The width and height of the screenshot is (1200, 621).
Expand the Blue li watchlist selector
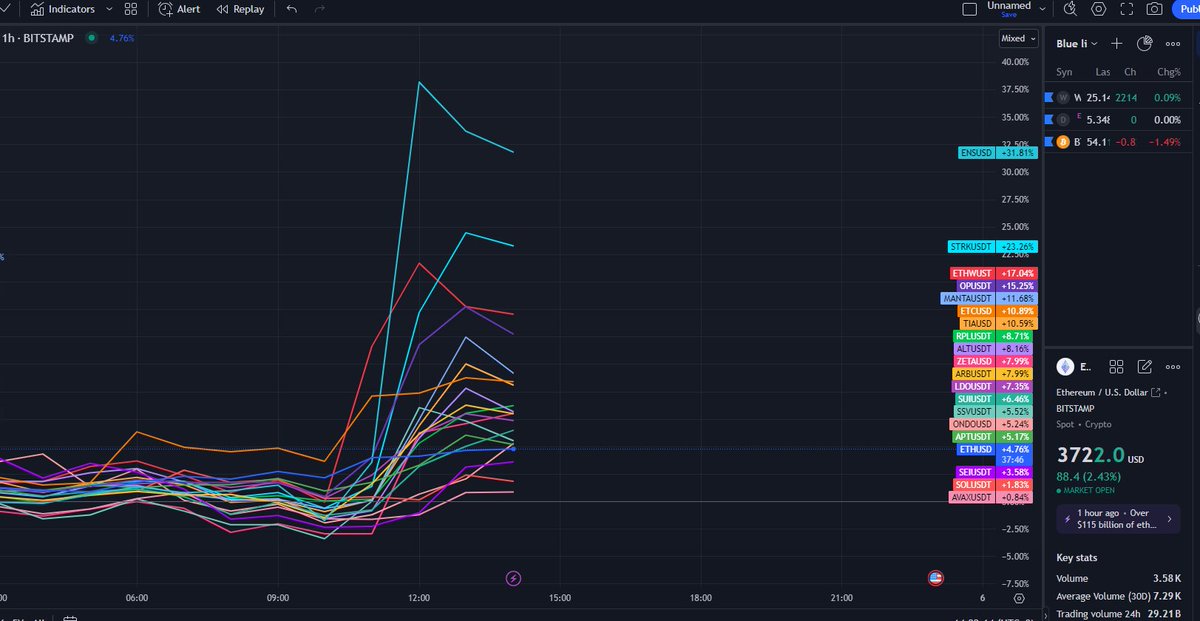tap(1077, 43)
